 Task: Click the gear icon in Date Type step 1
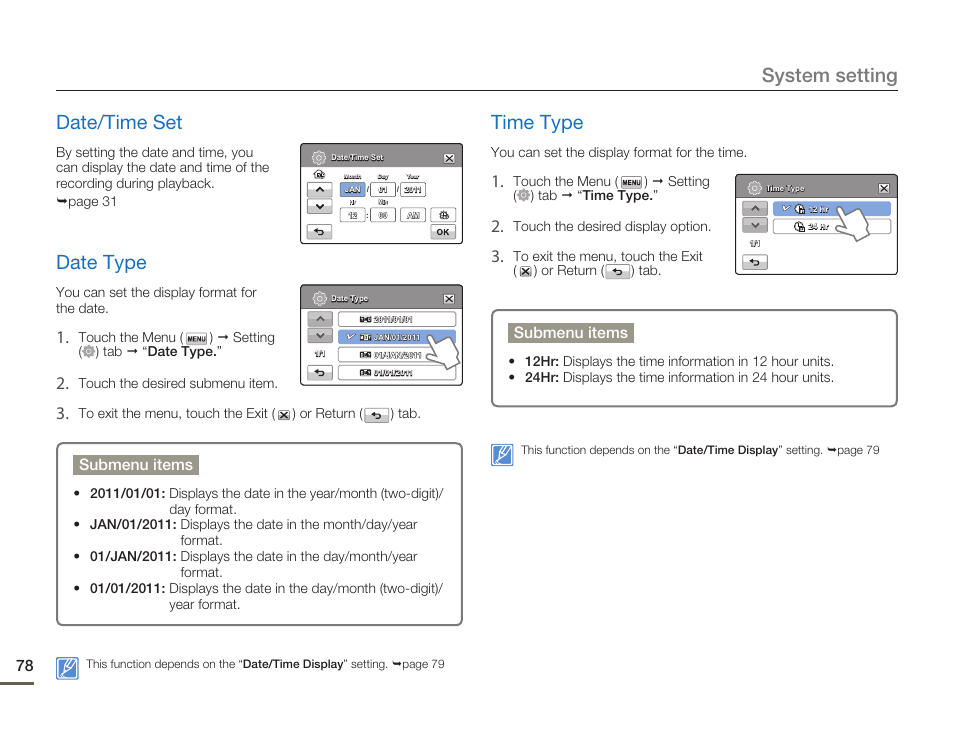click(x=89, y=352)
